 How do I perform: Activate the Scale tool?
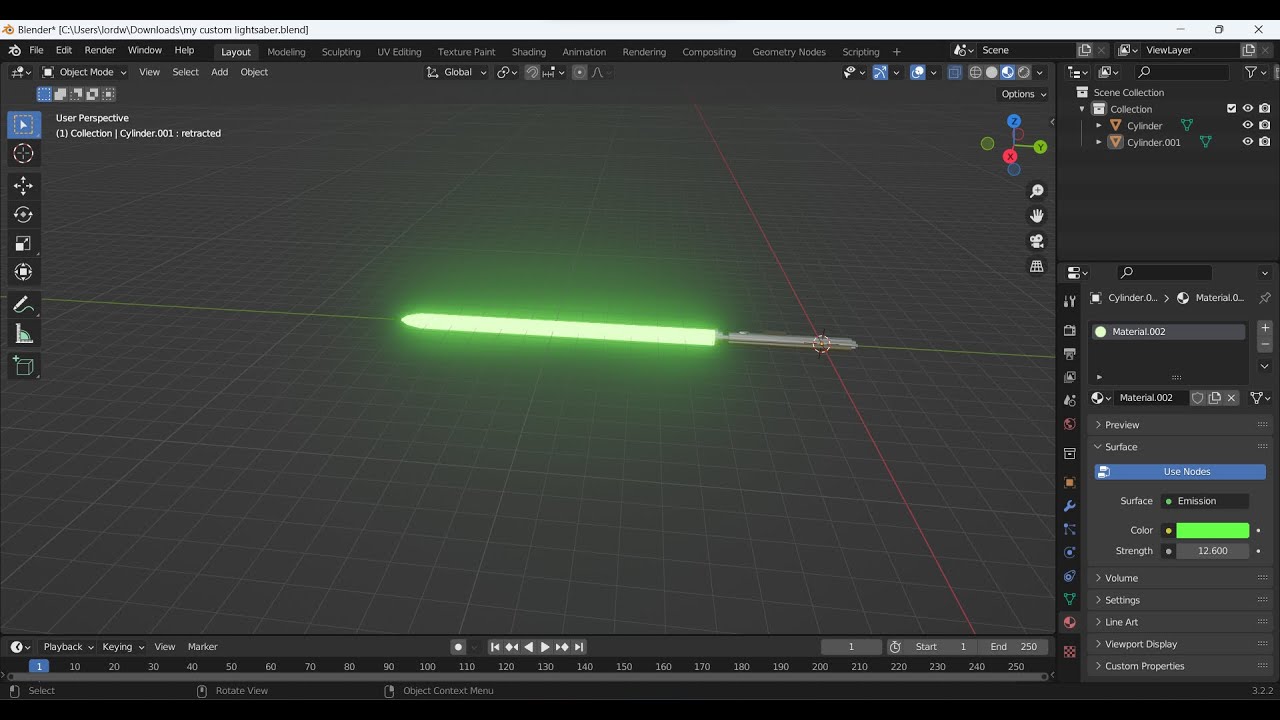click(23, 244)
